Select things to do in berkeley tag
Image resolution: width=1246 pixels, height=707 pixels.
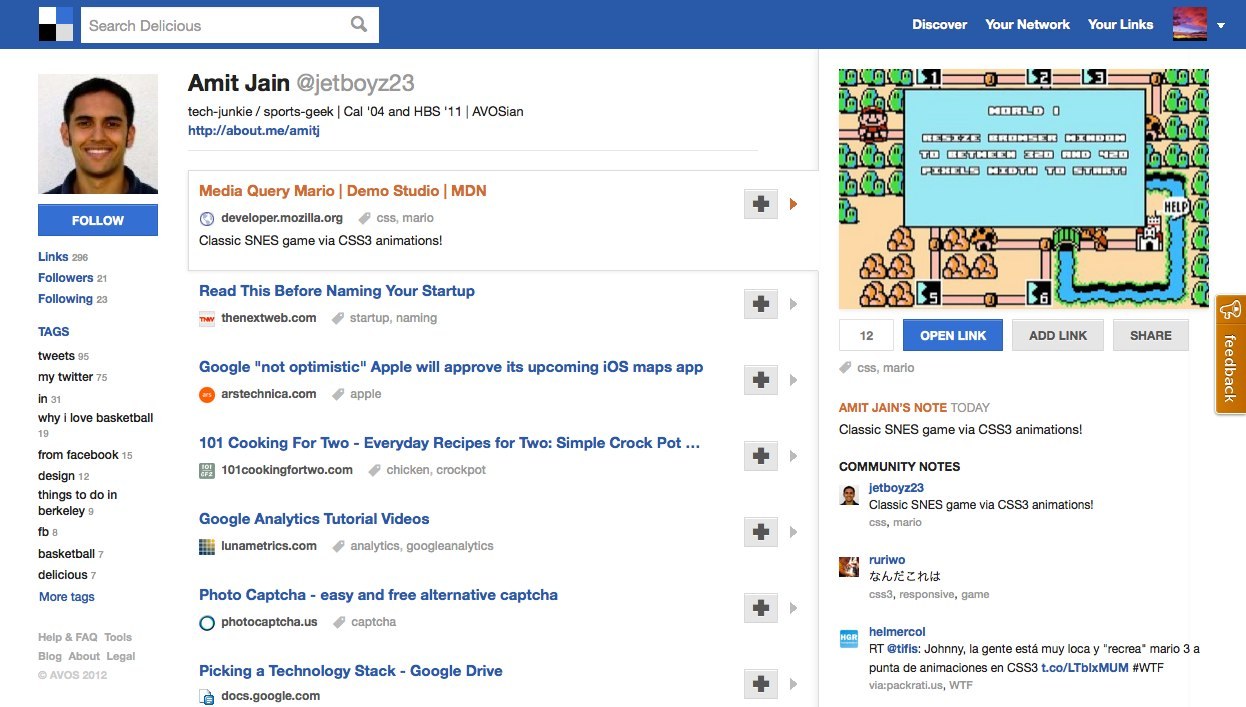78,503
